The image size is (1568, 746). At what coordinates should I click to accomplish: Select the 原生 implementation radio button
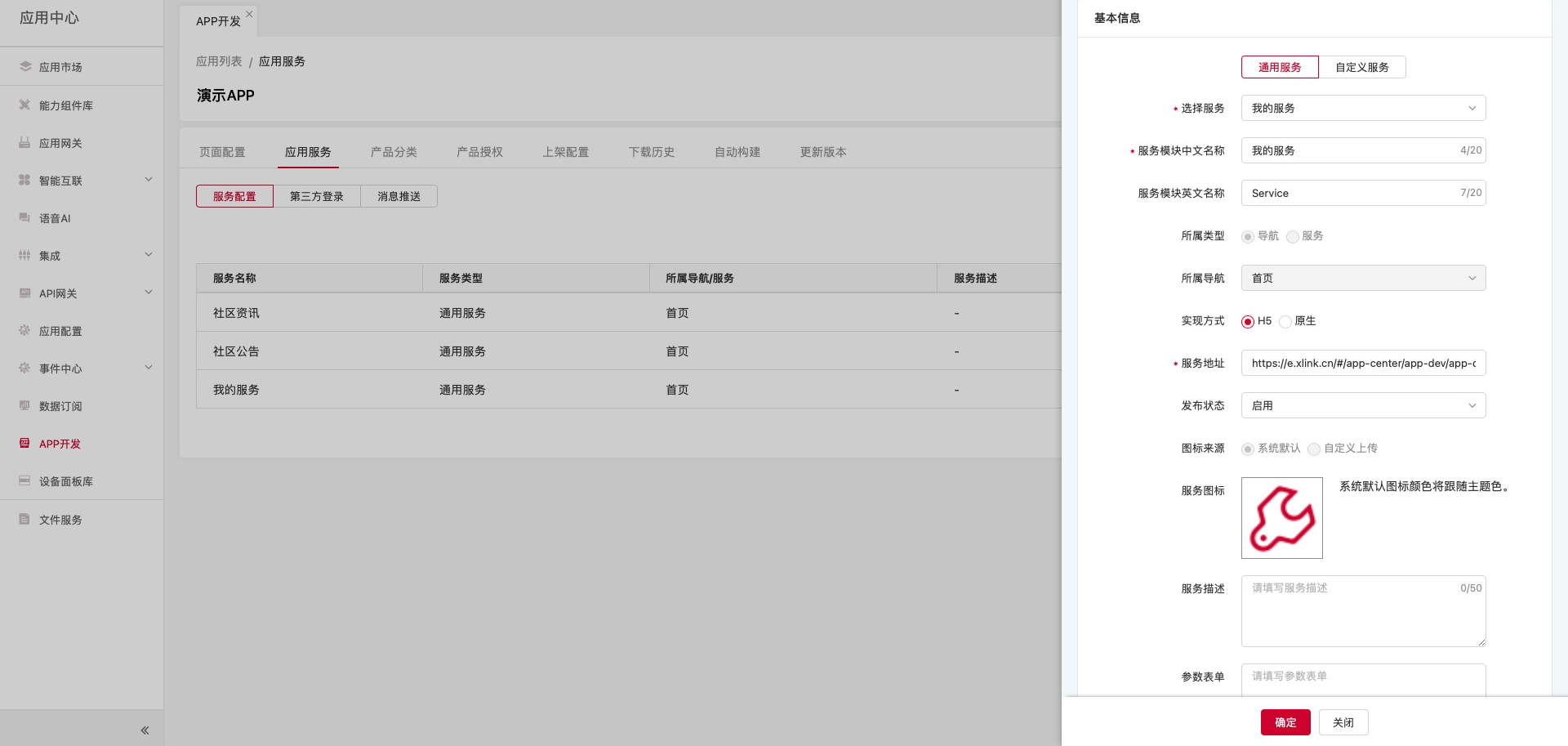coord(1285,322)
